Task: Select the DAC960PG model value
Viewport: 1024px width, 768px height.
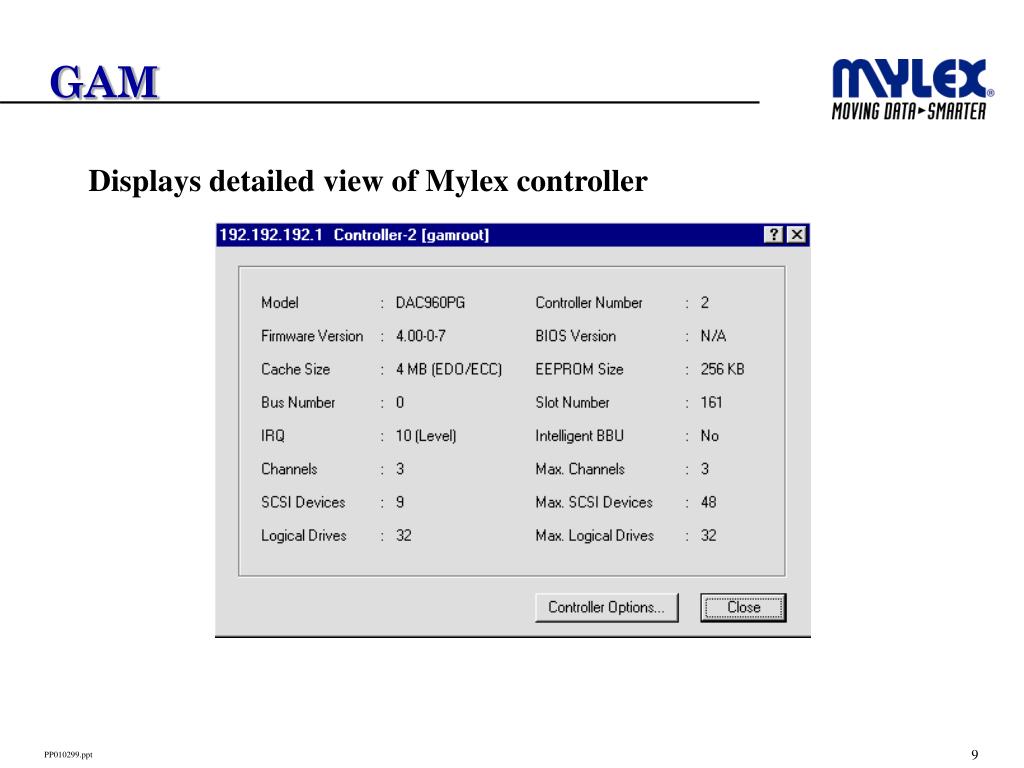Action: point(430,303)
